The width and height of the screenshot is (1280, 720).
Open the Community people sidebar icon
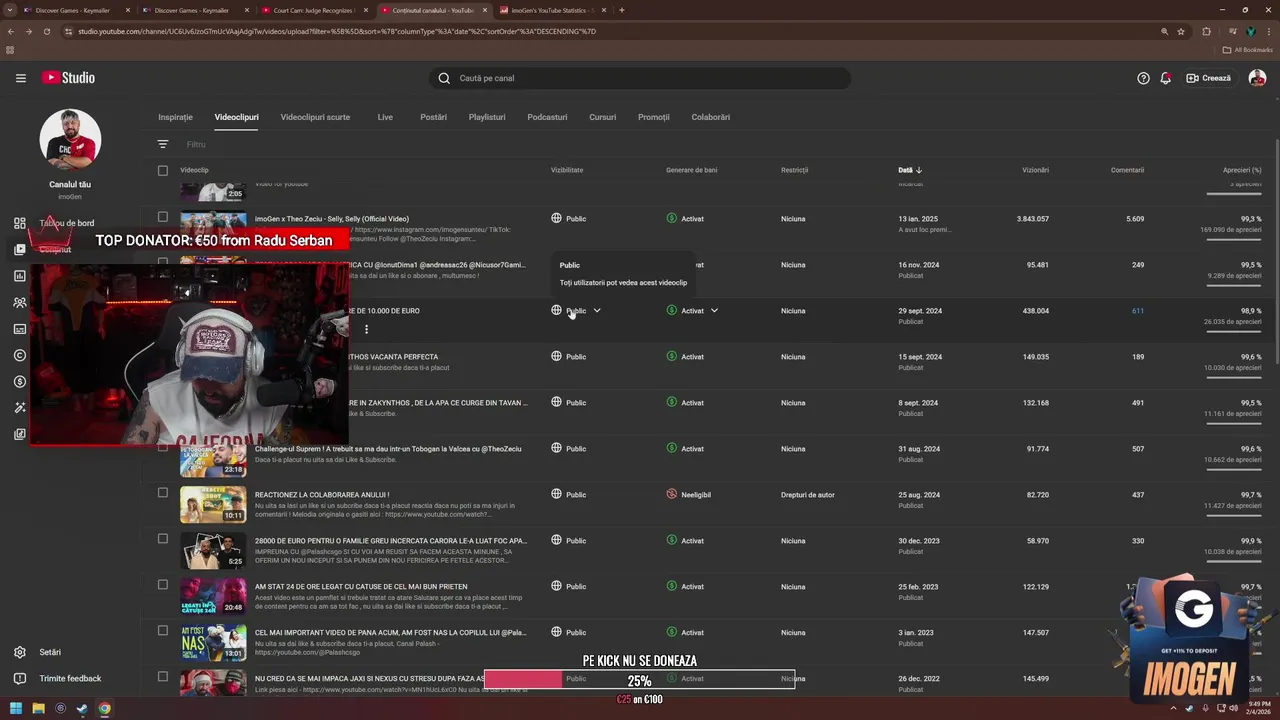(20, 302)
